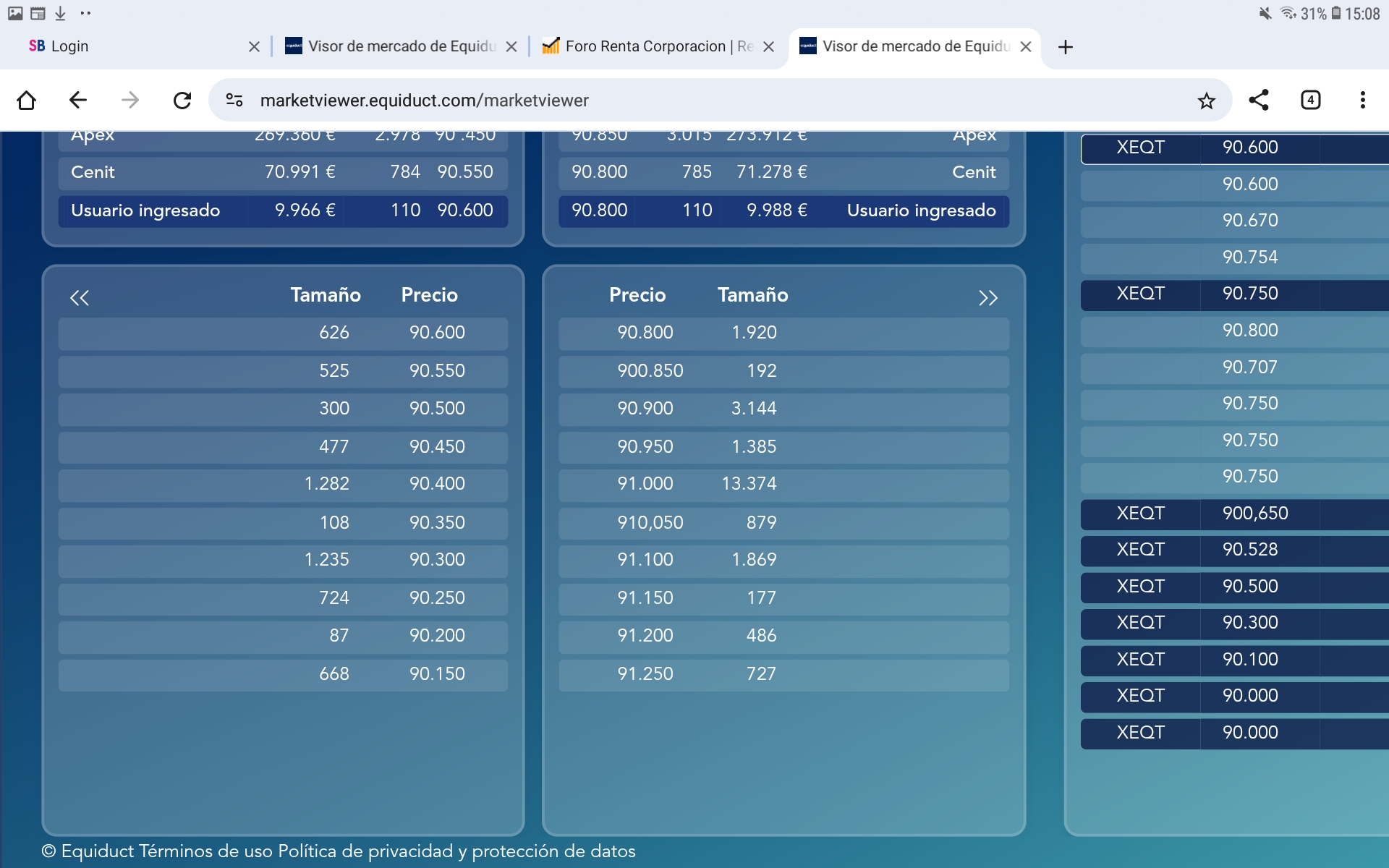
Task: Reload the marketviewer page
Action: [182, 100]
